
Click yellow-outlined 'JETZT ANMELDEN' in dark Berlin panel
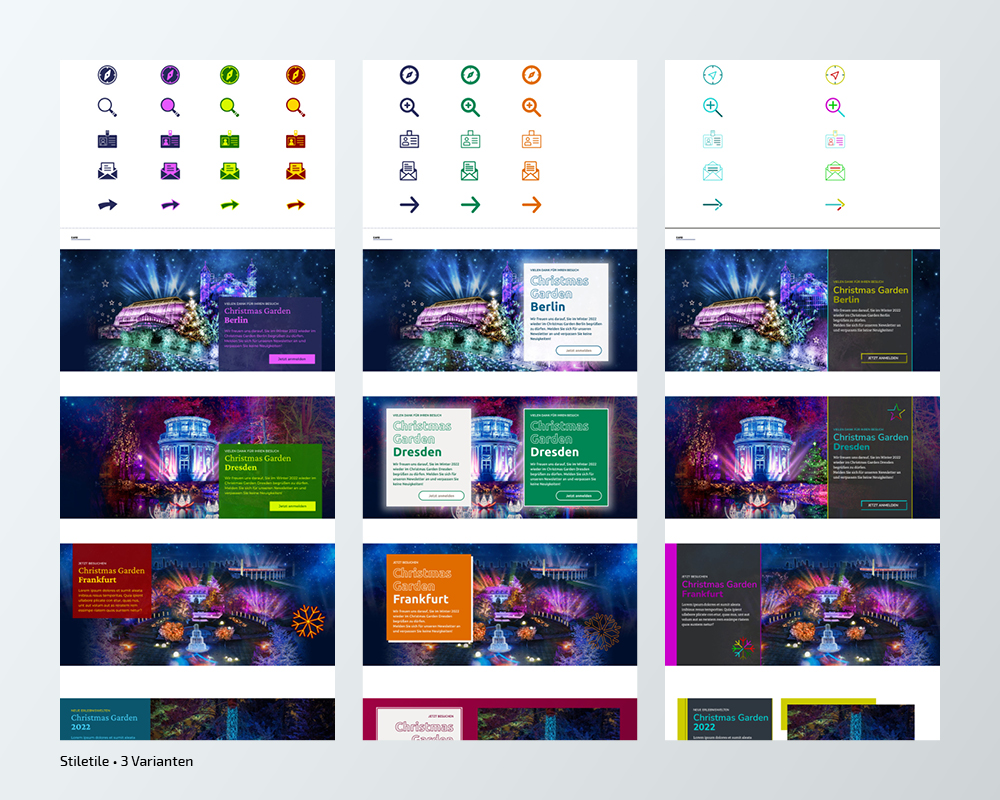coord(884,357)
